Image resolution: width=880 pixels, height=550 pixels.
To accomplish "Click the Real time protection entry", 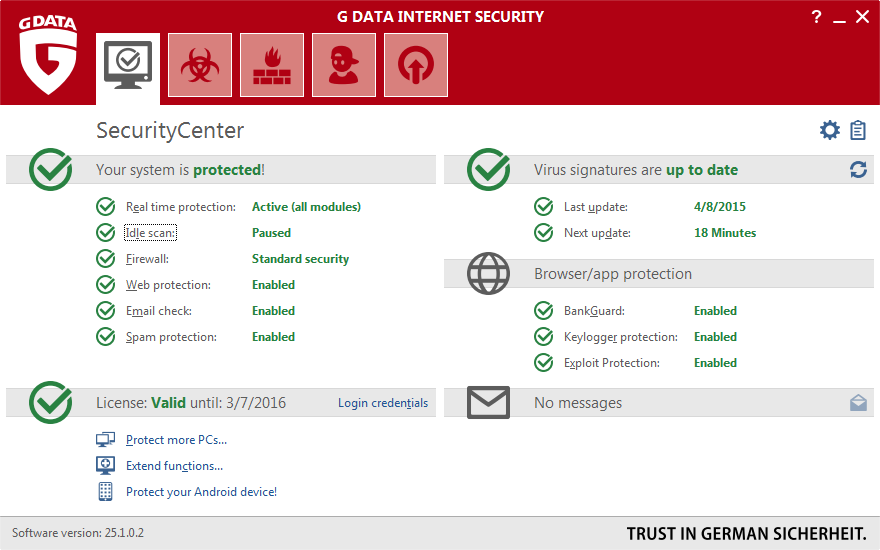I will pyautogui.click(x=180, y=207).
